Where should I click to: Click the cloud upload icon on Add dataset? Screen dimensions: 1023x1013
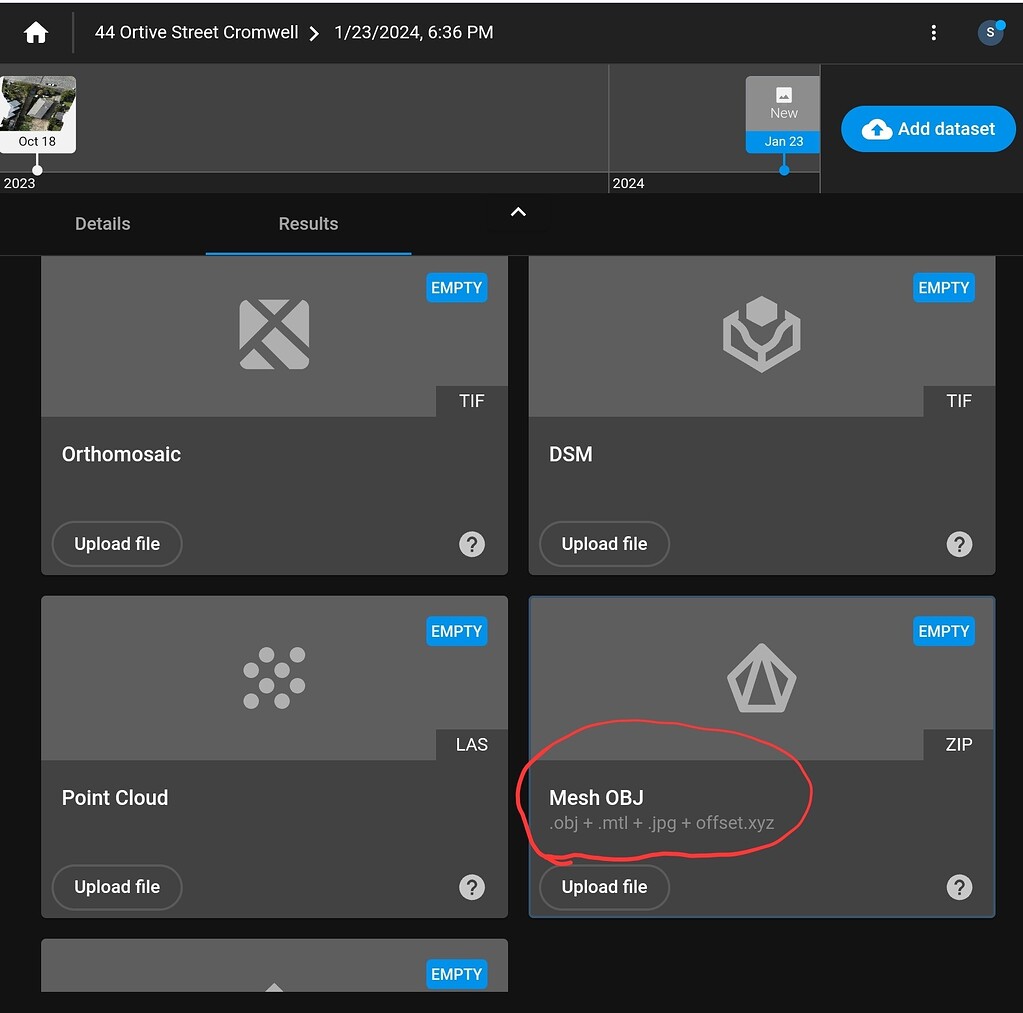(876, 128)
